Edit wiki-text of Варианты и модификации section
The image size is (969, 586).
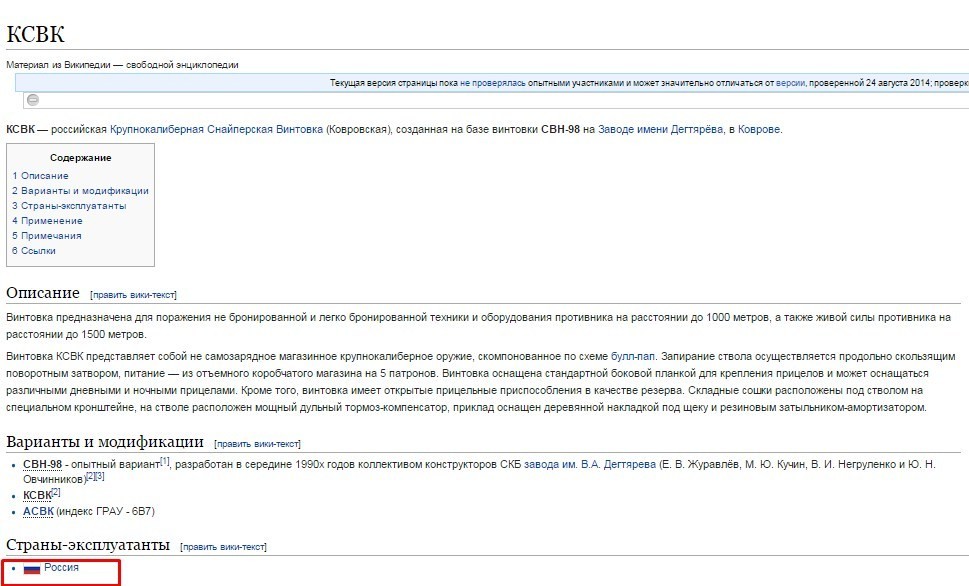(257, 444)
